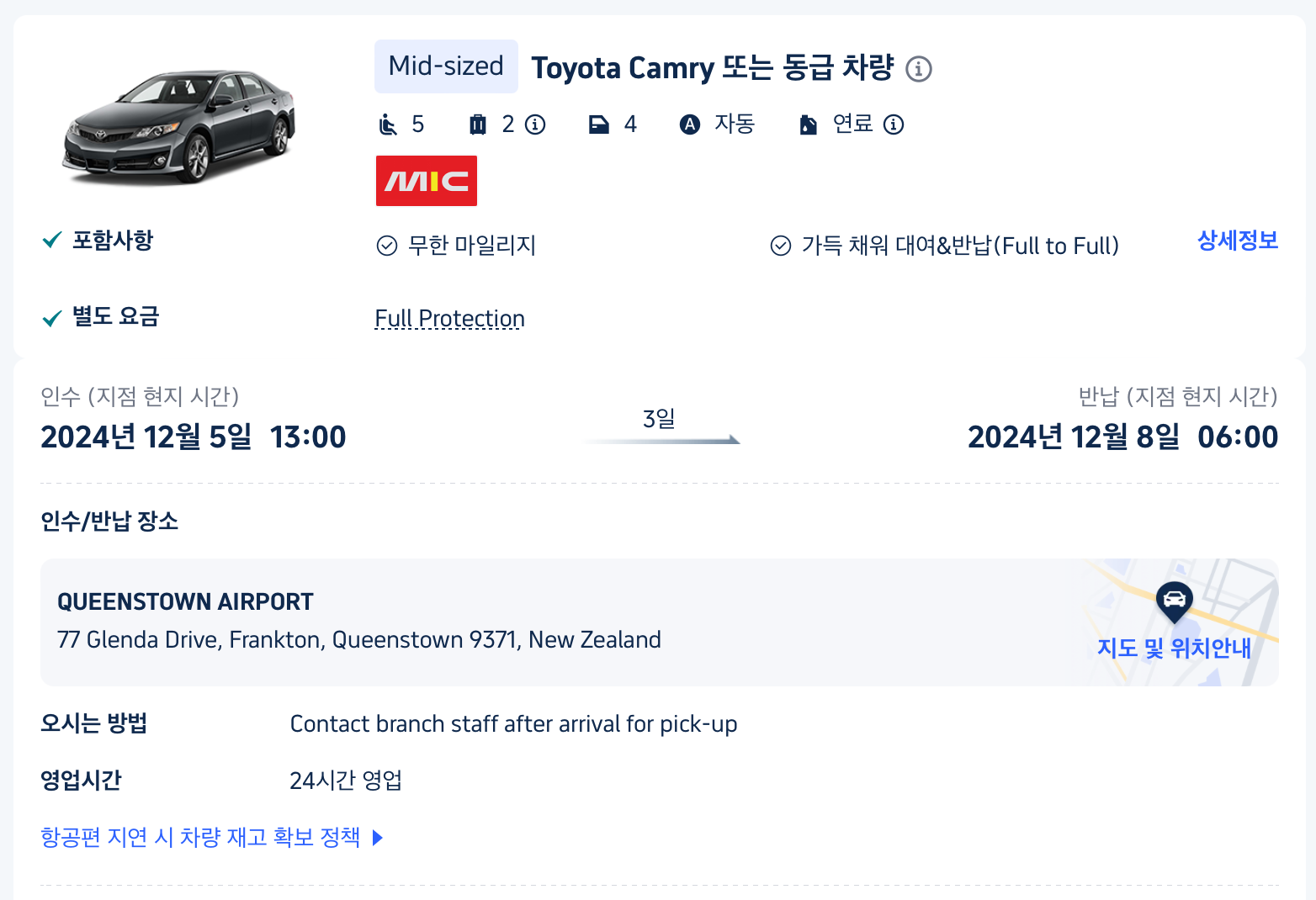
Task: Open the 상세정보 details link
Action: [1237, 241]
